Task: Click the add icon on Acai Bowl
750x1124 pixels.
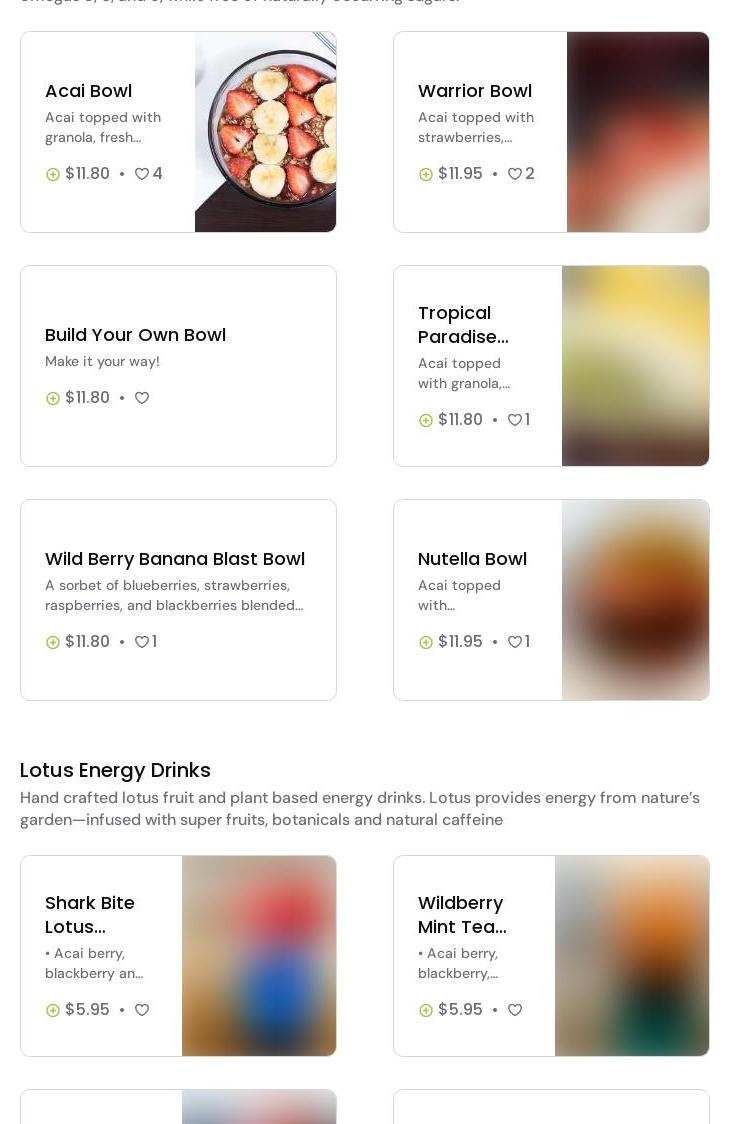Action: 53,174
